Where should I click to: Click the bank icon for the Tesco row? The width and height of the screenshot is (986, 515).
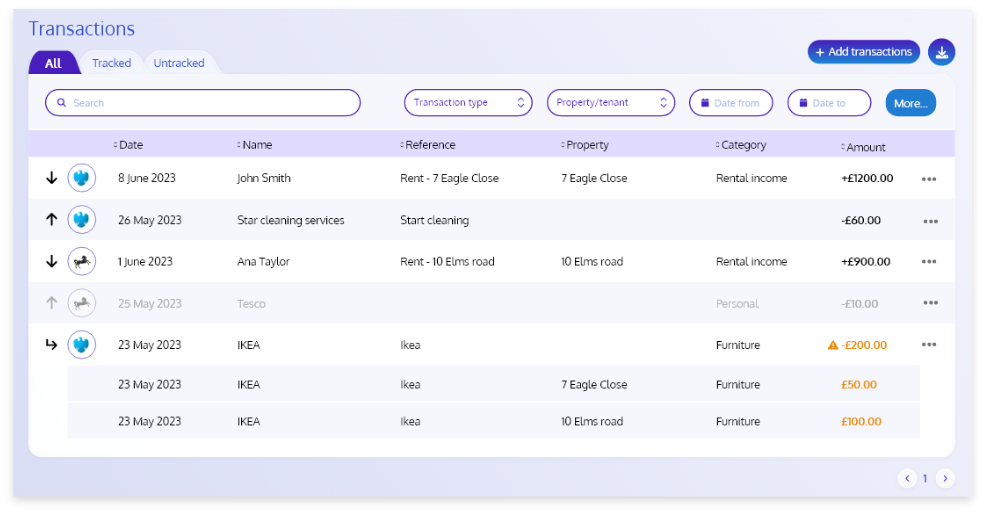pyautogui.click(x=81, y=303)
